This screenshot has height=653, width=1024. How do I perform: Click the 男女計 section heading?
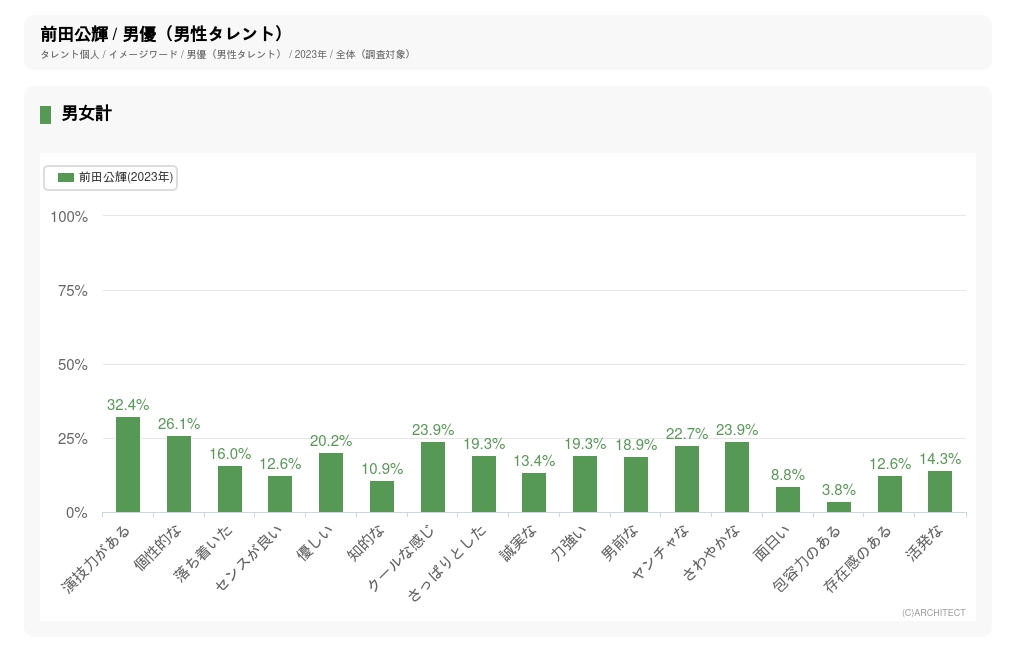[x=87, y=114]
